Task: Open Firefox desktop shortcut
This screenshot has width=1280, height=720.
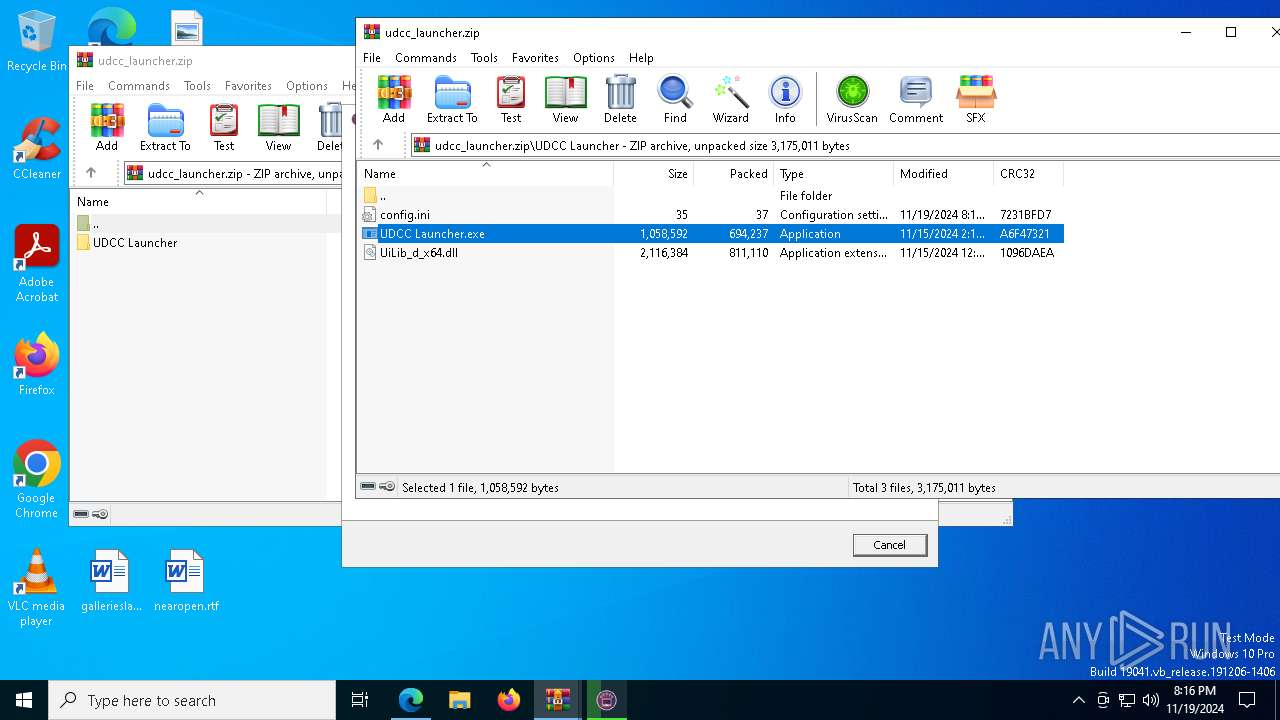Action: click(x=36, y=365)
